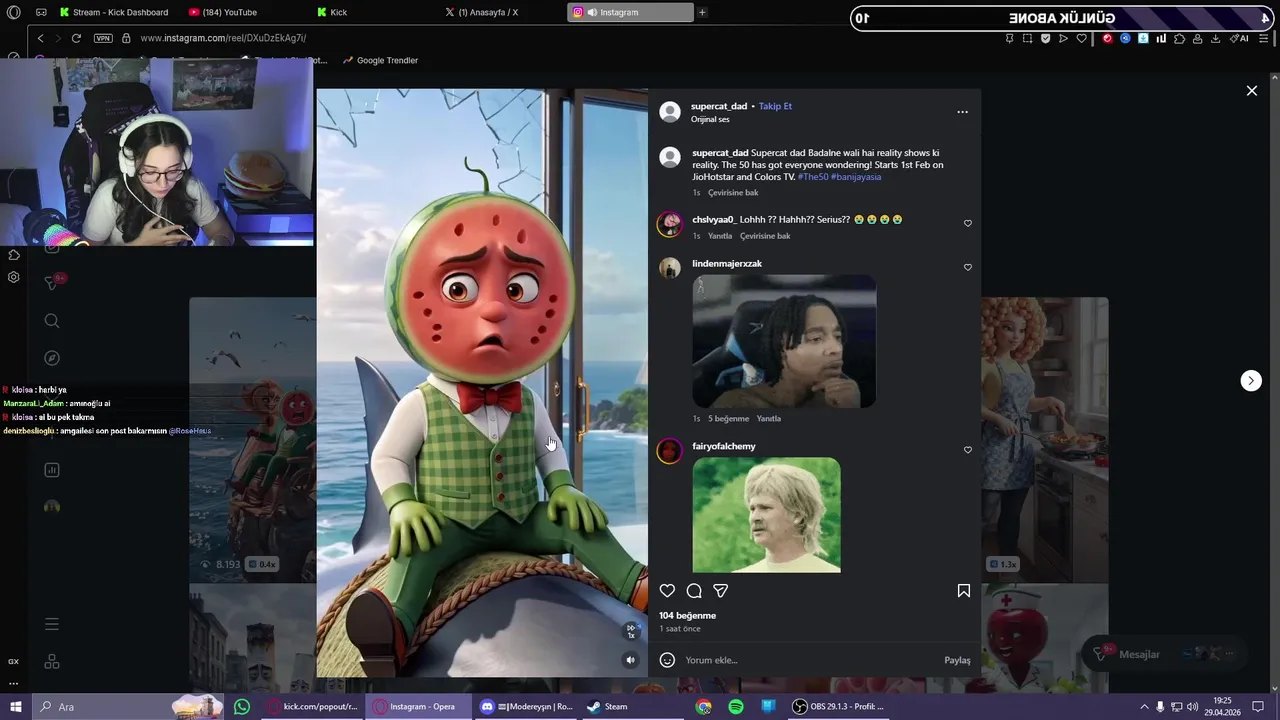Viewport: 1280px width, 720px height.
Task: Click the ad-blocker shield icon
Action: [x=1045, y=38]
